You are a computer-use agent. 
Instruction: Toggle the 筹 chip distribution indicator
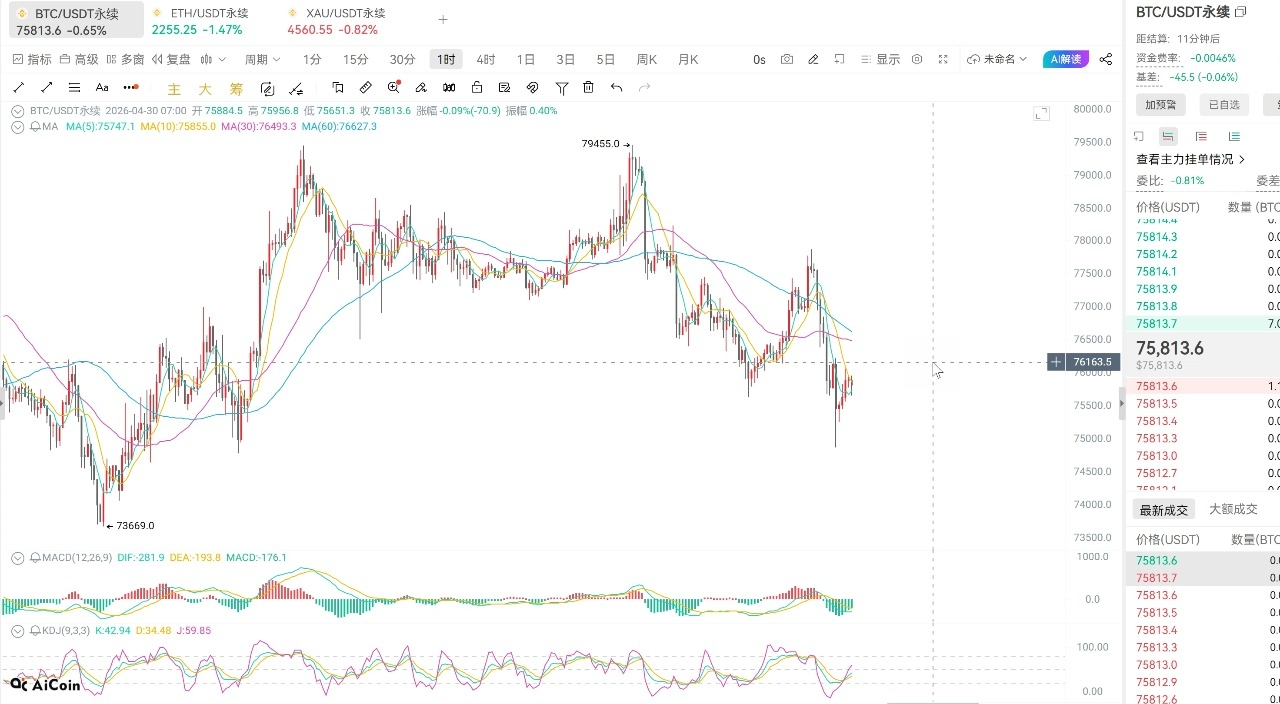click(236, 88)
